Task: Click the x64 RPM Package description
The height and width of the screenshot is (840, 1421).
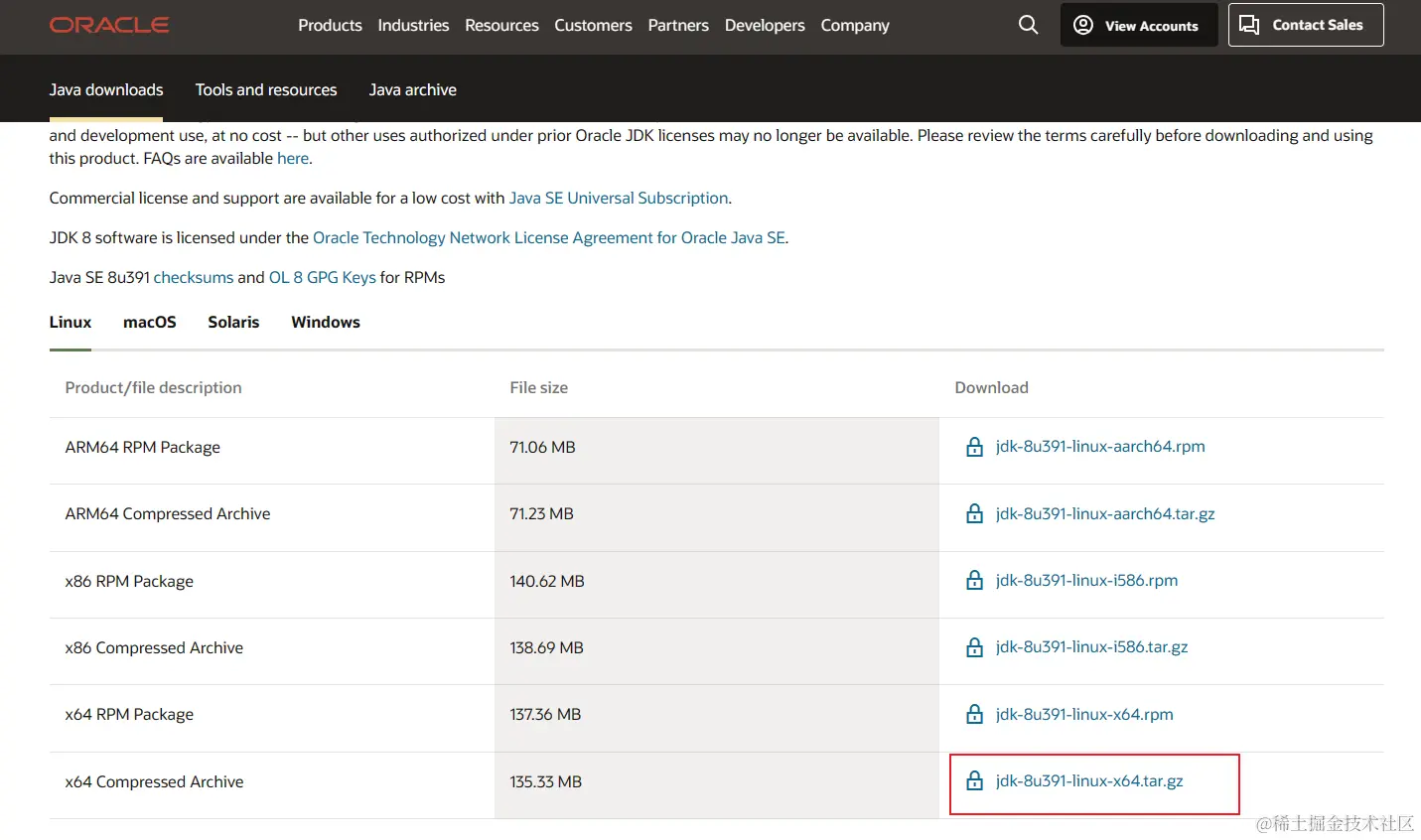Action: [x=129, y=714]
